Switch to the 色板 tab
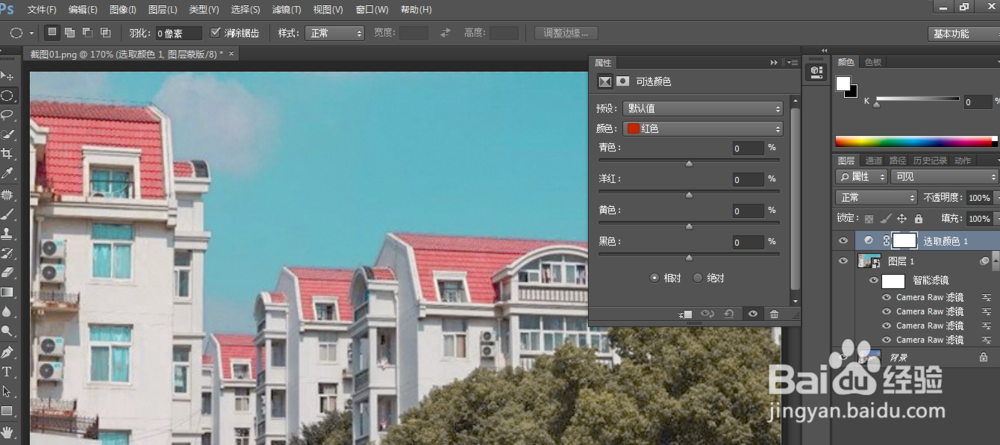 pos(872,62)
